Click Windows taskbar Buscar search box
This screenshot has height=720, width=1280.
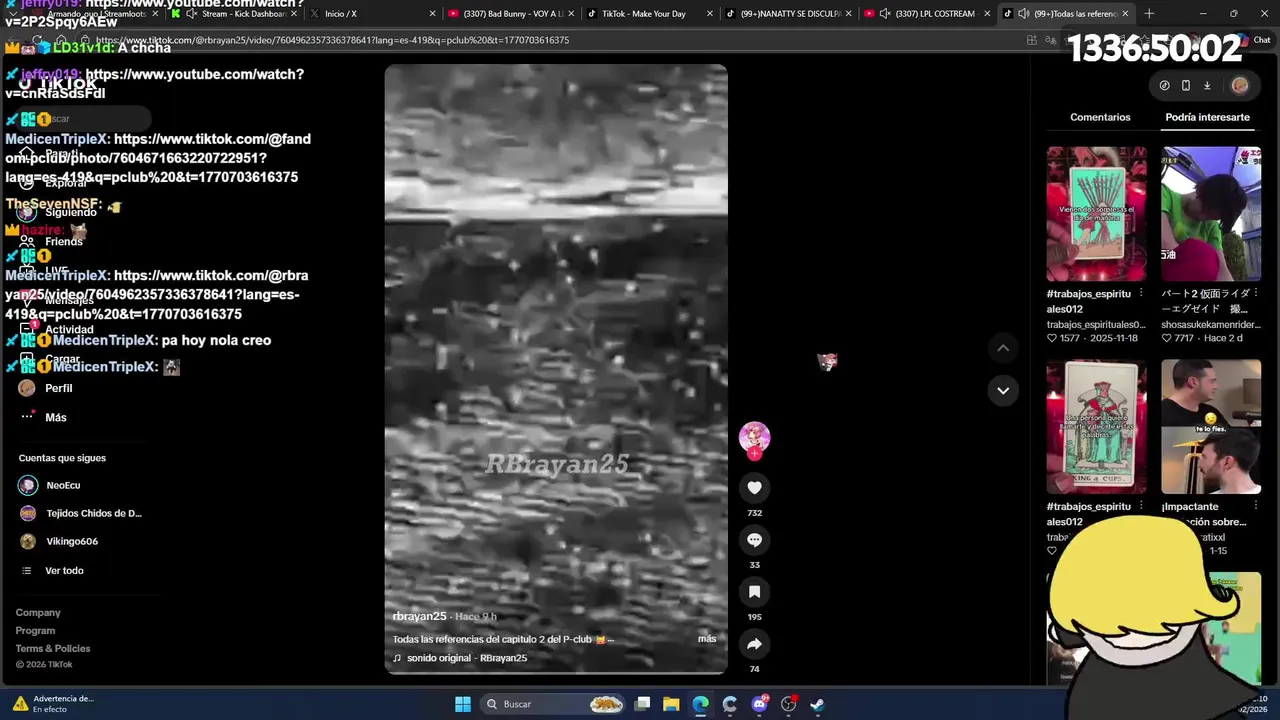(x=553, y=704)
